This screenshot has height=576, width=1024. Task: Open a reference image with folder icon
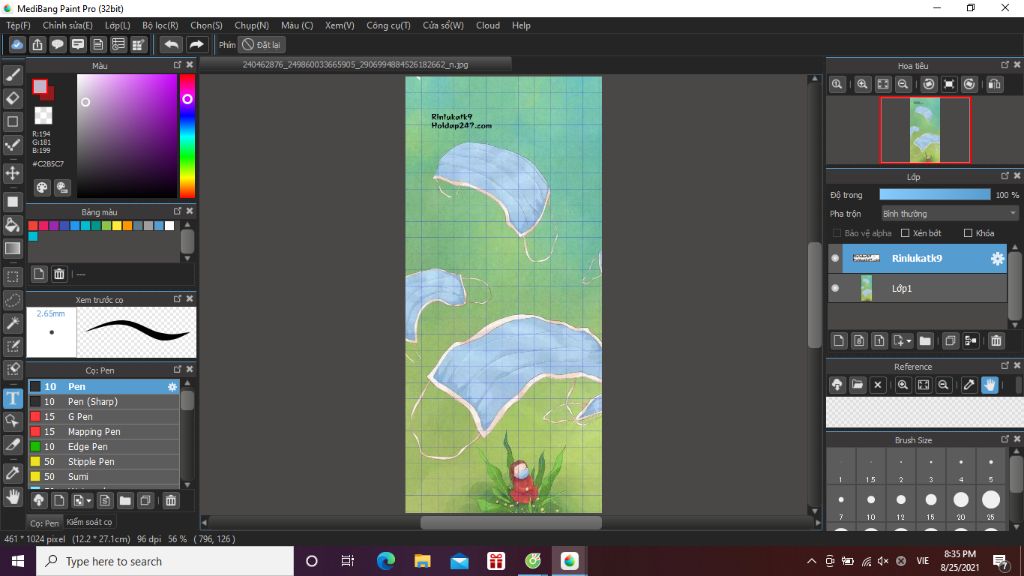[x=857, y=385]
